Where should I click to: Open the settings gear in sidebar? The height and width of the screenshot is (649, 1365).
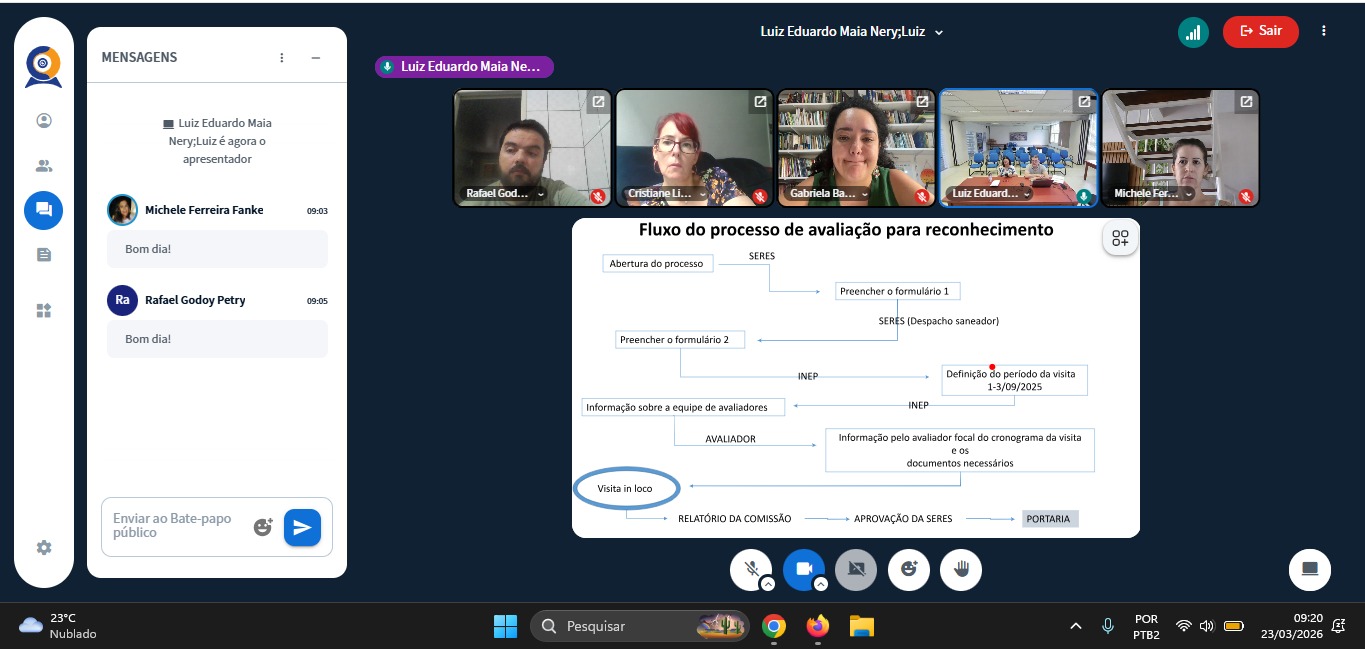pyautogui.click(x=43, y=548)
